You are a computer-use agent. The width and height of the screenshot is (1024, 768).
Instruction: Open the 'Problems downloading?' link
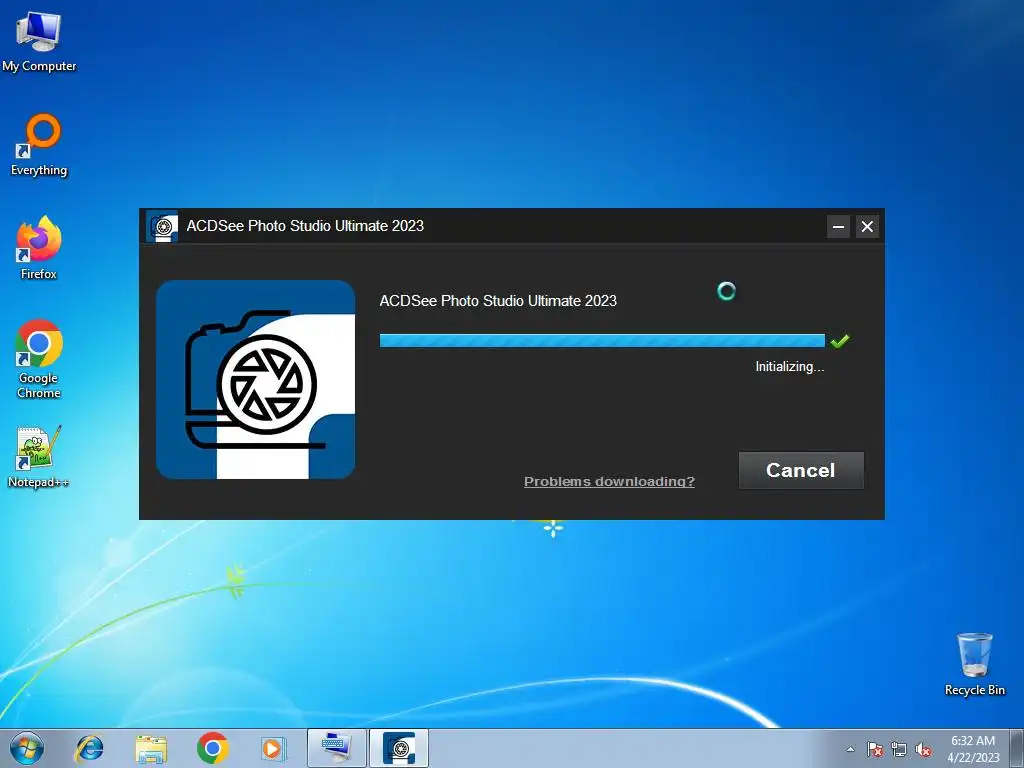[x=609, y=481]
